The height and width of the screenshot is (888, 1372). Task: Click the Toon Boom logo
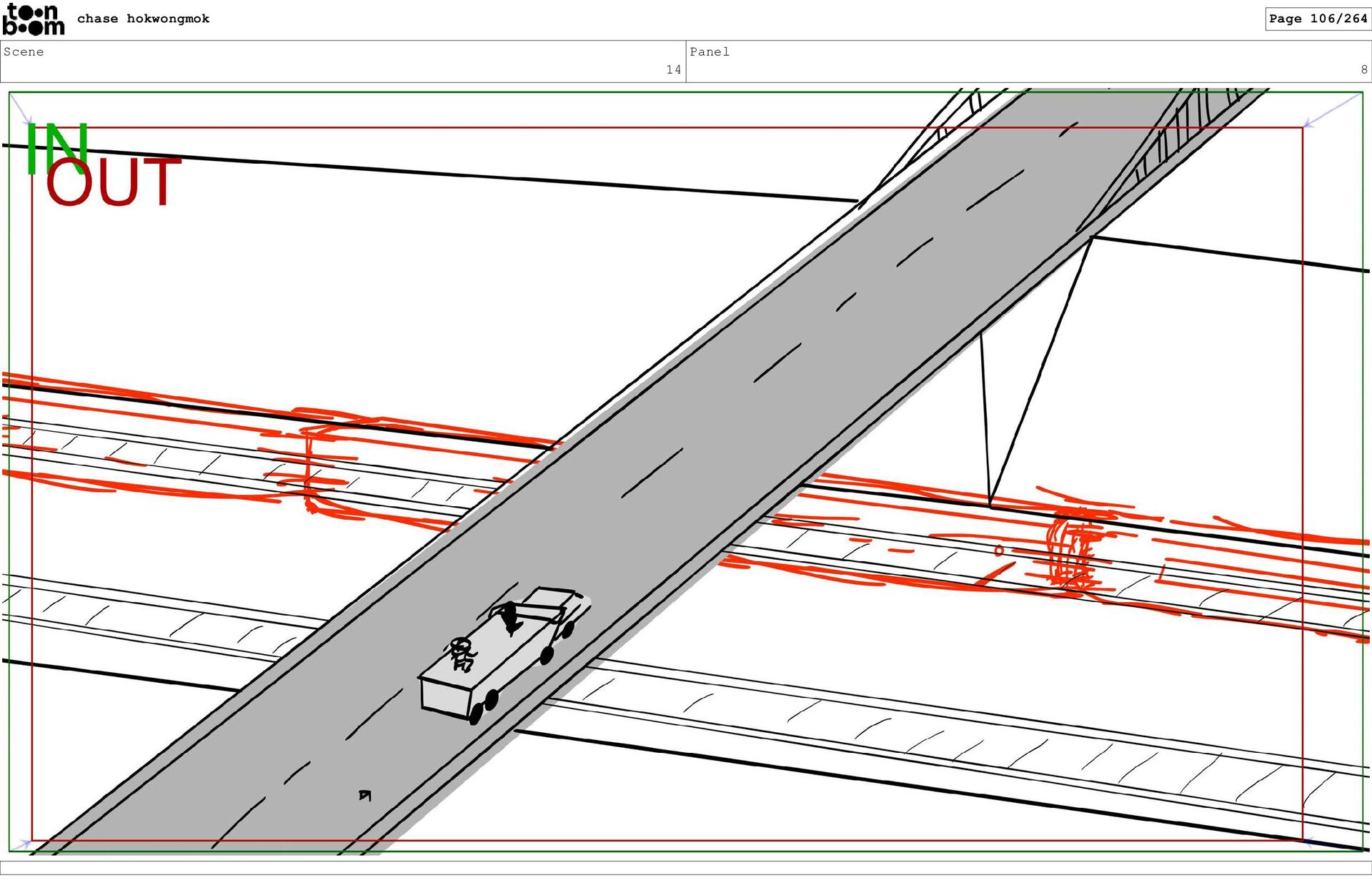pyautogui.click(x=34, y=19)
